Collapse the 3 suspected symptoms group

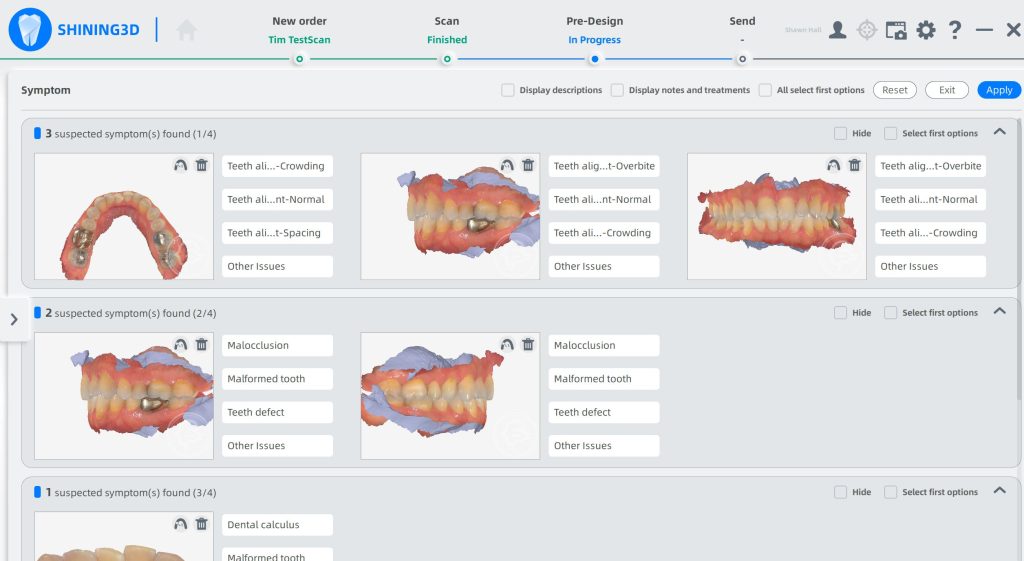tap(999, 132)
